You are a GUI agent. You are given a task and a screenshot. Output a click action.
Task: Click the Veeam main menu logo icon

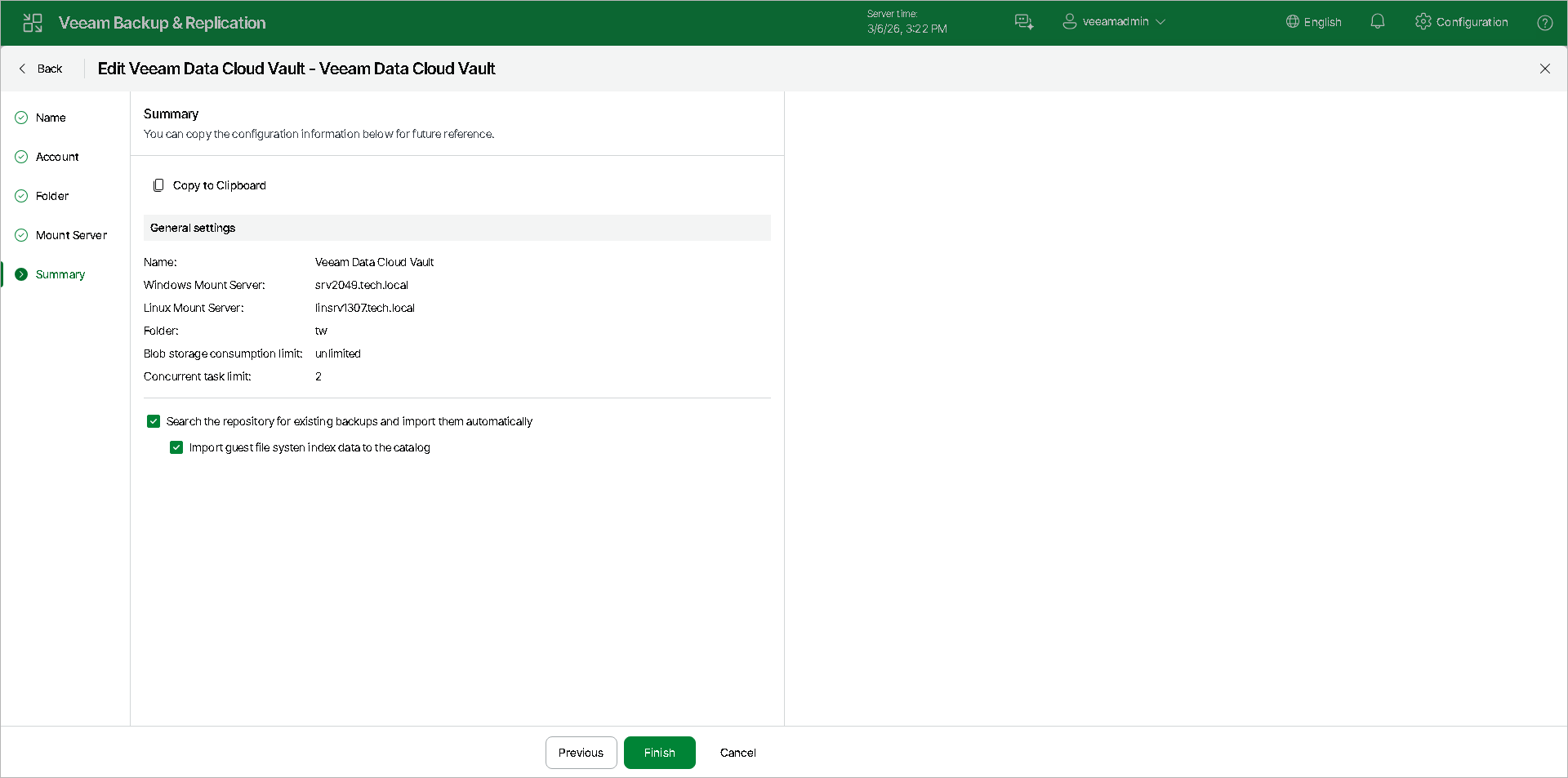(33, 23)
